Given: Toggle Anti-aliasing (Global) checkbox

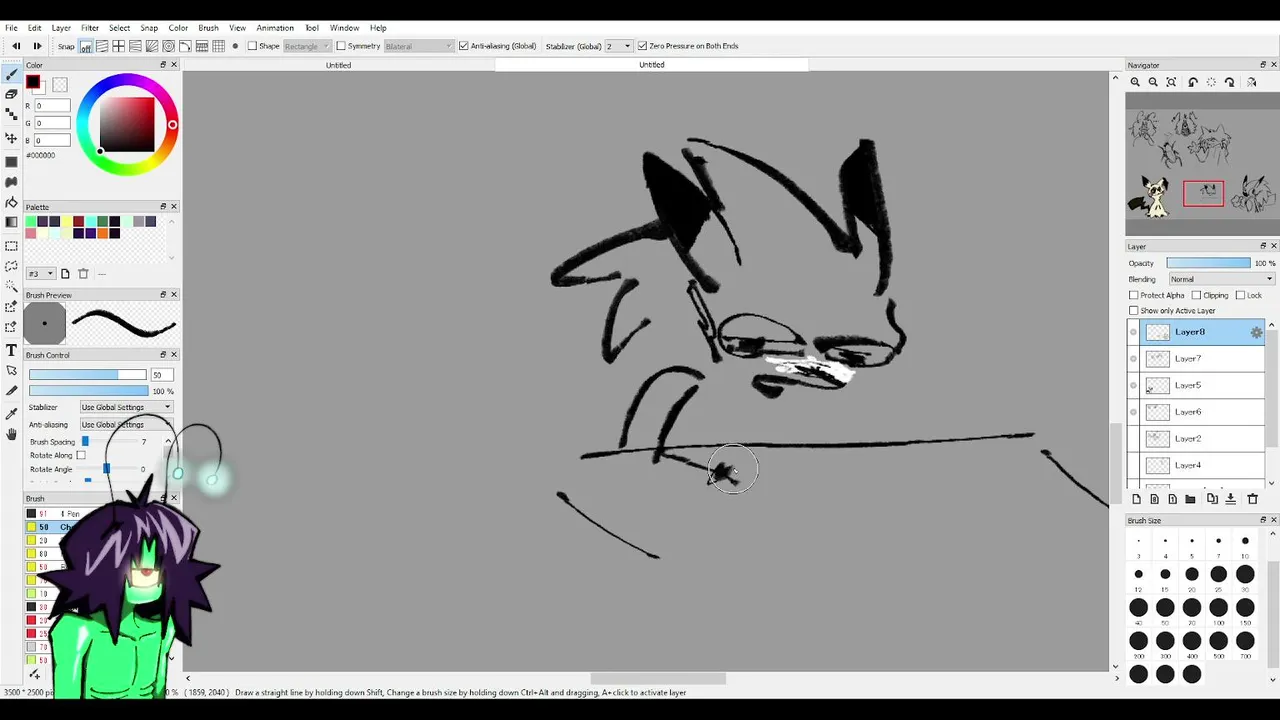Looking at the screenshot, I should 463,46.
